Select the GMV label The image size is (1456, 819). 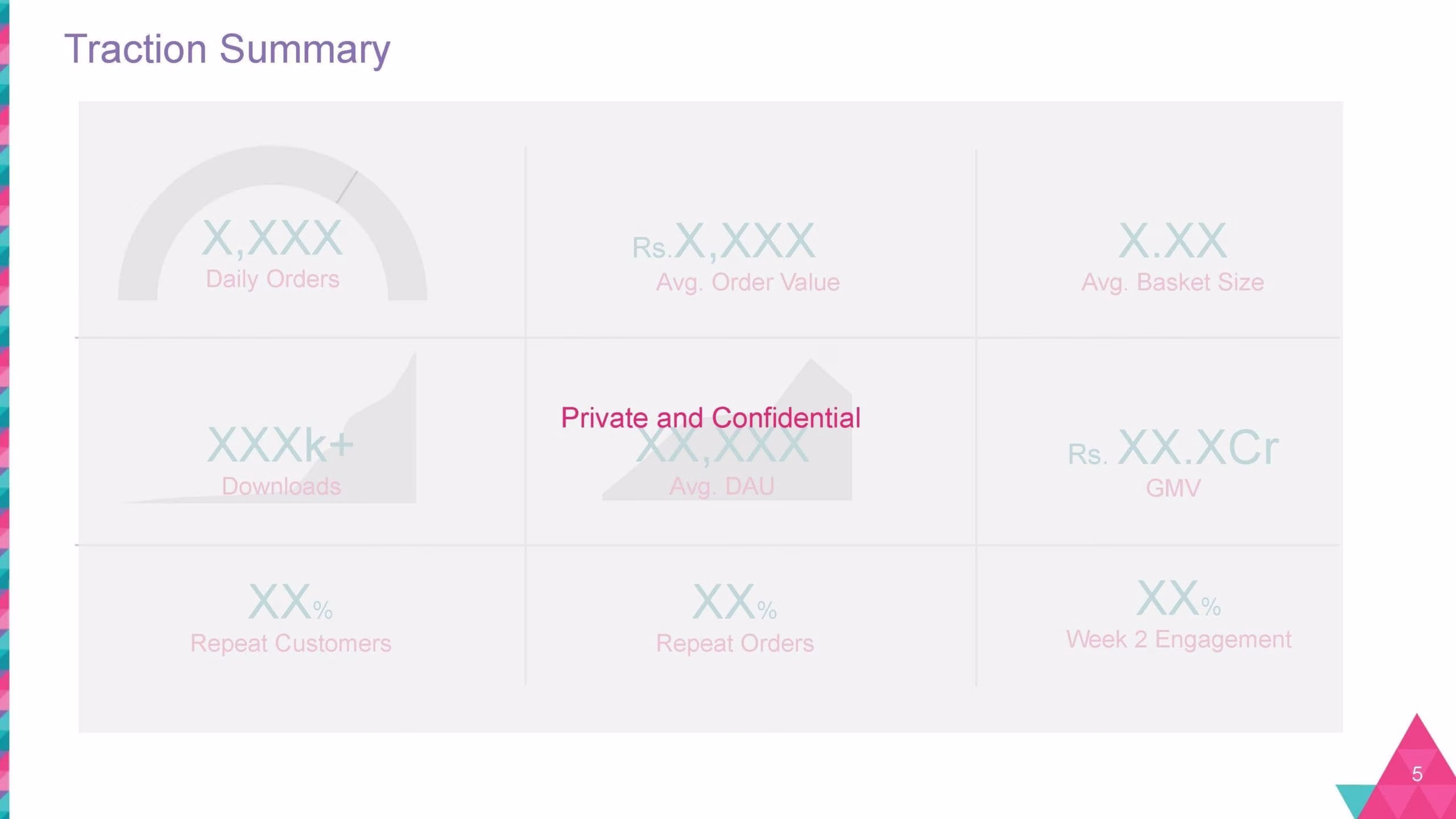(x=1173, y=488)
